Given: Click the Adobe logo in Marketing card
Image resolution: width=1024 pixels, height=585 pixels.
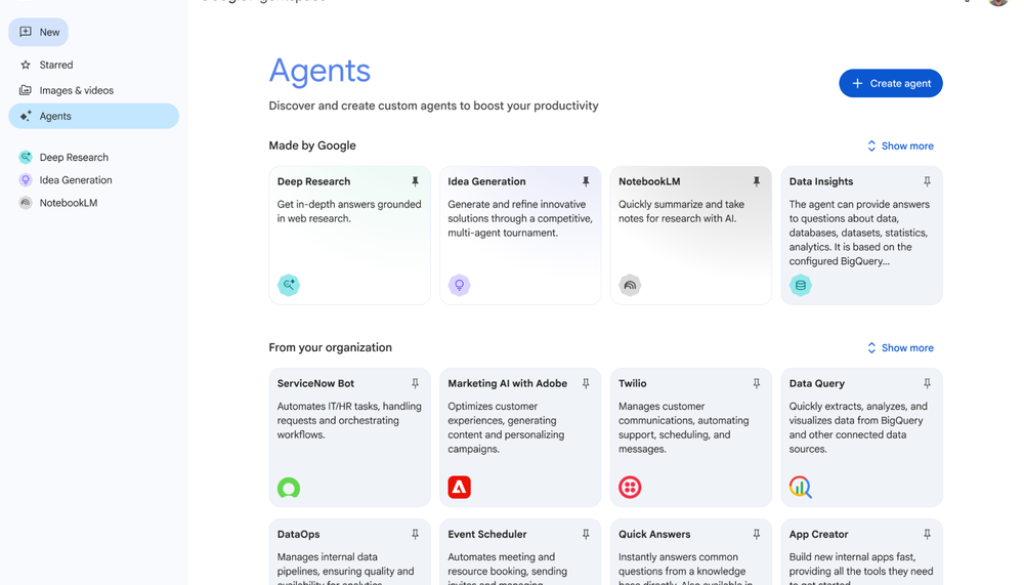Looking at the screenshot, I should point(459,487).
